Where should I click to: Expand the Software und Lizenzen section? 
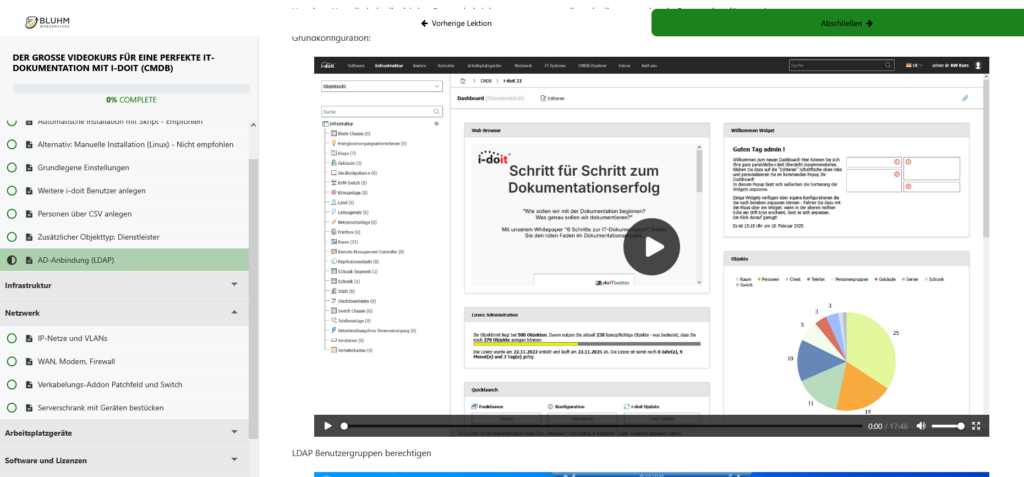pos(234,460)
